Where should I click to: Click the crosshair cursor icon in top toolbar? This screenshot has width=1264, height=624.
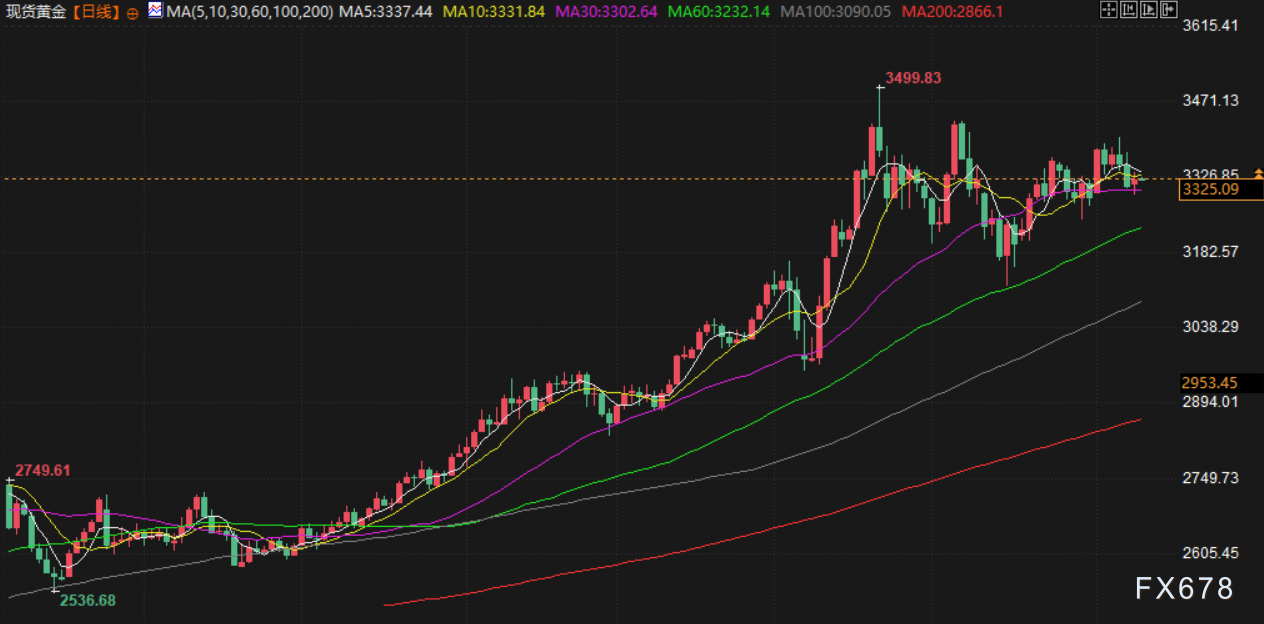[1107, 10]
